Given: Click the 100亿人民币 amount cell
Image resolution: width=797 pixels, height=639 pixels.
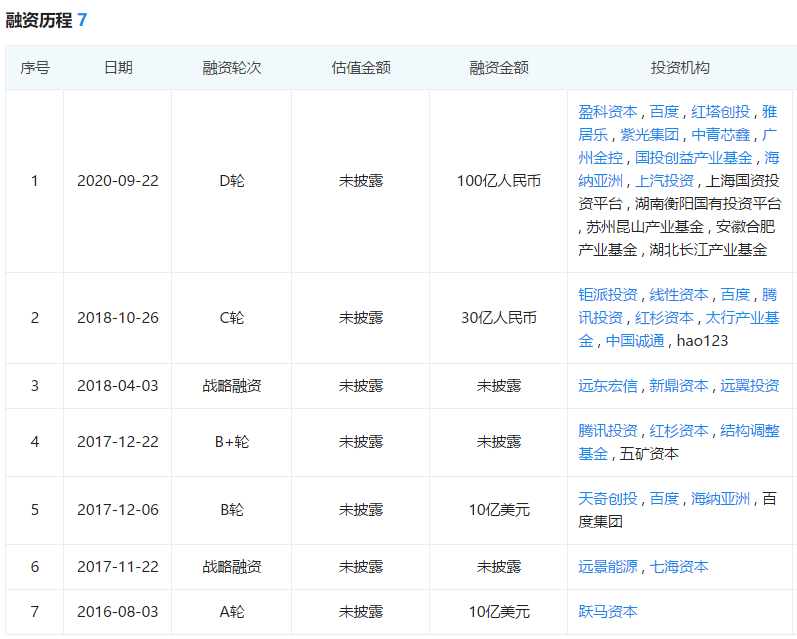Looking at the screenshot, I should click(x=499, y=181).
